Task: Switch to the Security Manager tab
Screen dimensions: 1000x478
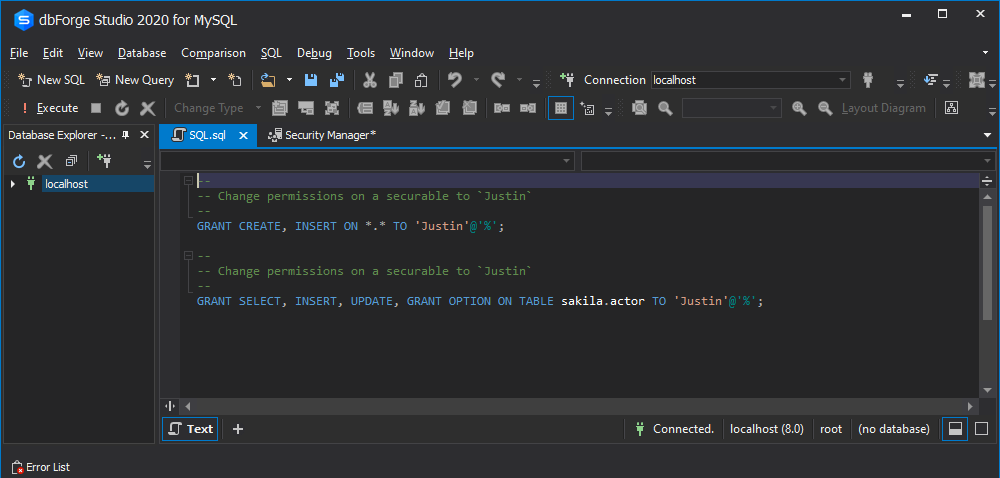Action: [x=329, y=134]
